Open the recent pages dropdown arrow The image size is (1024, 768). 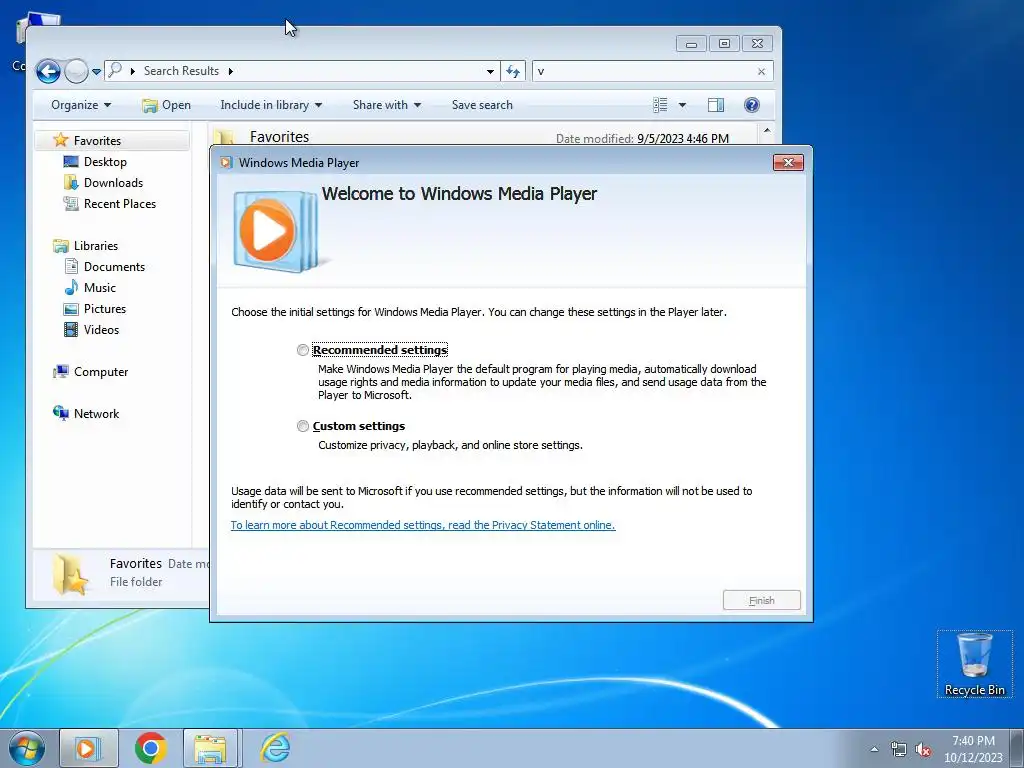coord(96,72)
